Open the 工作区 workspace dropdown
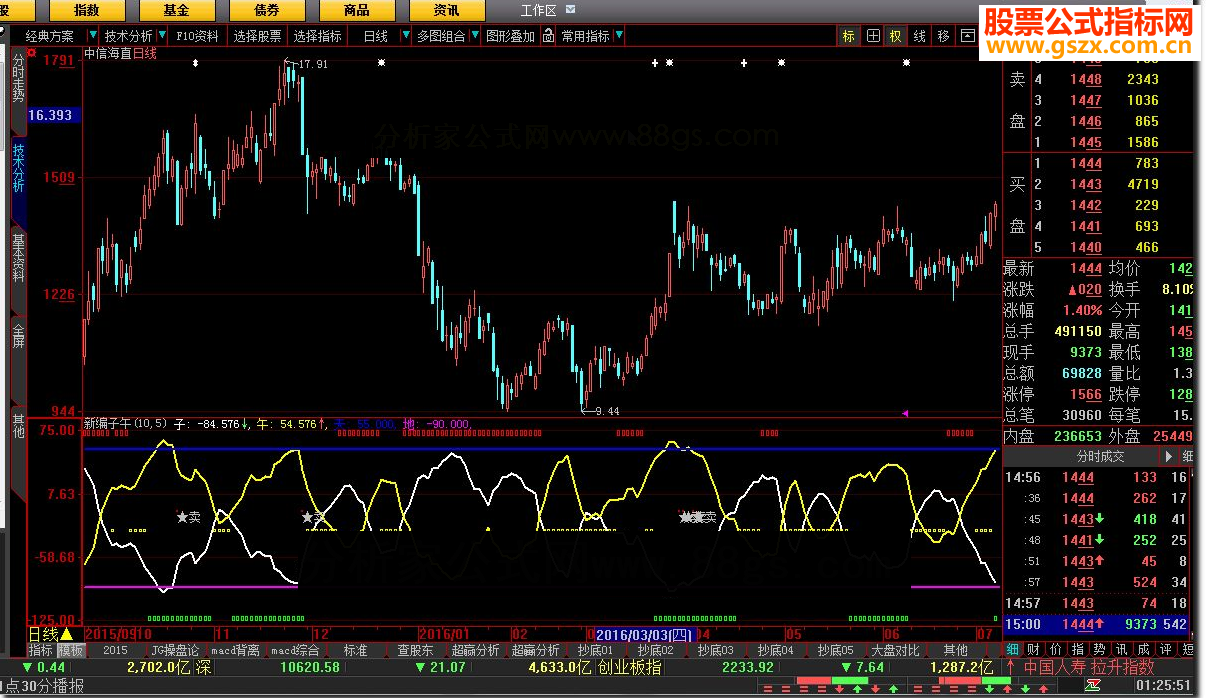1206x698 pixels. point(571,10)
